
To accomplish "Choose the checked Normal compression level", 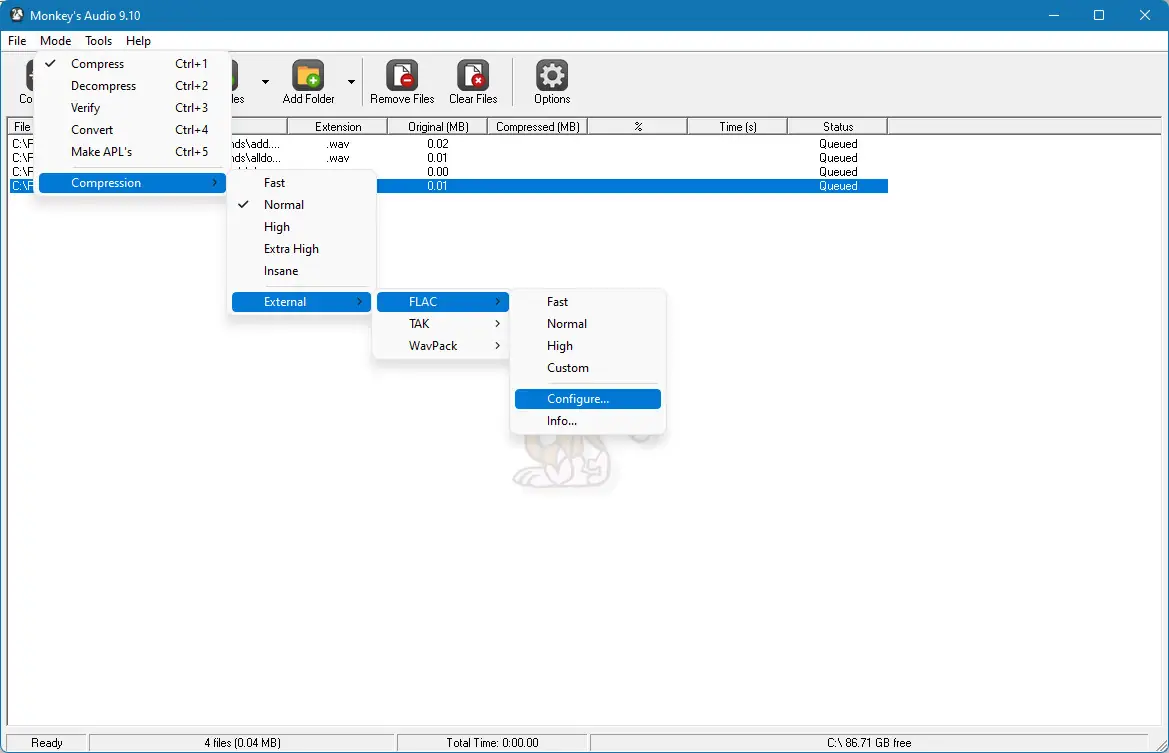I will (x=301, y=205).
